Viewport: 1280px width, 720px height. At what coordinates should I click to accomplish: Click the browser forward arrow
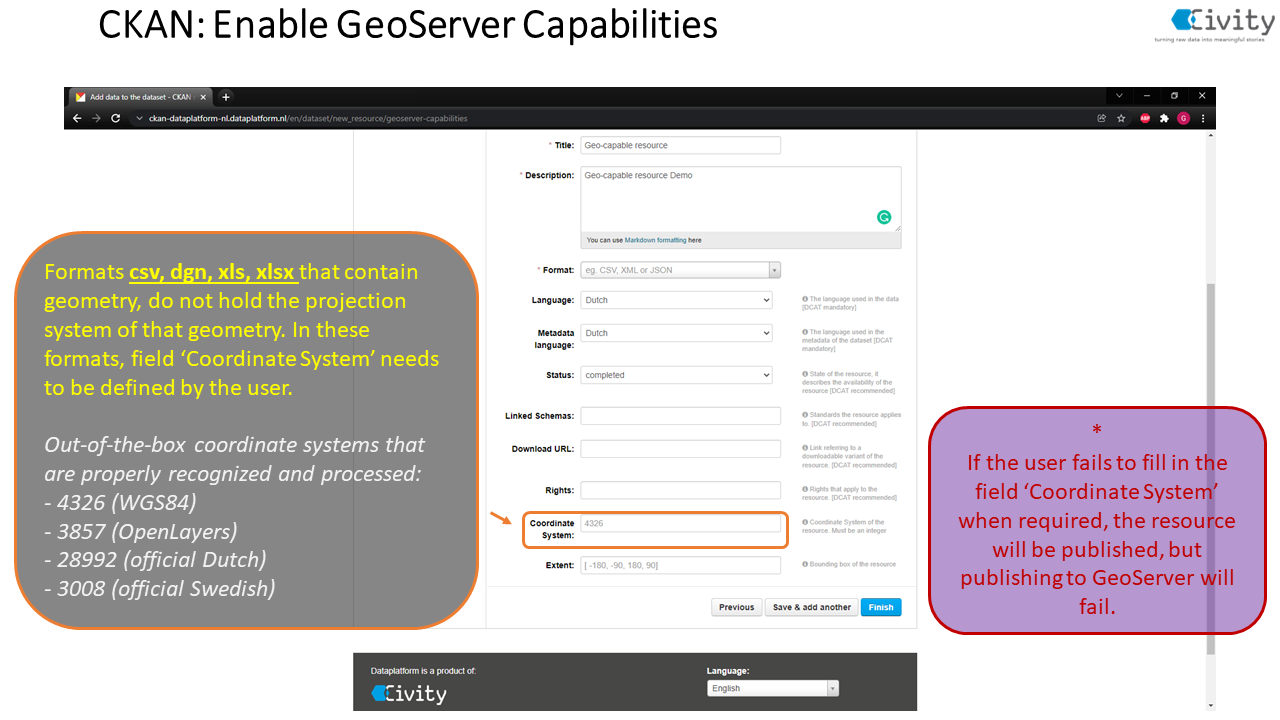pyautogui.click(x=96, y=118)
